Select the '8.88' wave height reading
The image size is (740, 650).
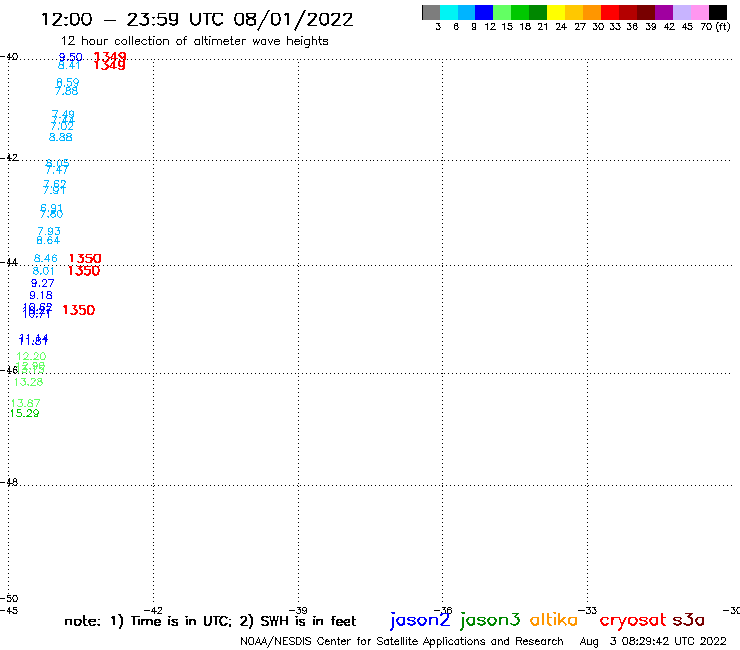click(x=60, y=137)
